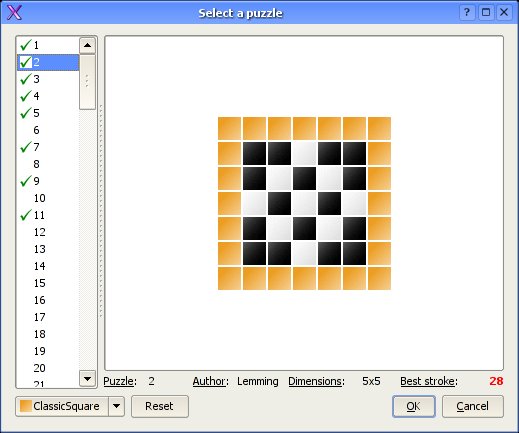Screen dimensions: 519x433
Task: Select puzzle 5 in the list
Action: [x=48, y=113]
